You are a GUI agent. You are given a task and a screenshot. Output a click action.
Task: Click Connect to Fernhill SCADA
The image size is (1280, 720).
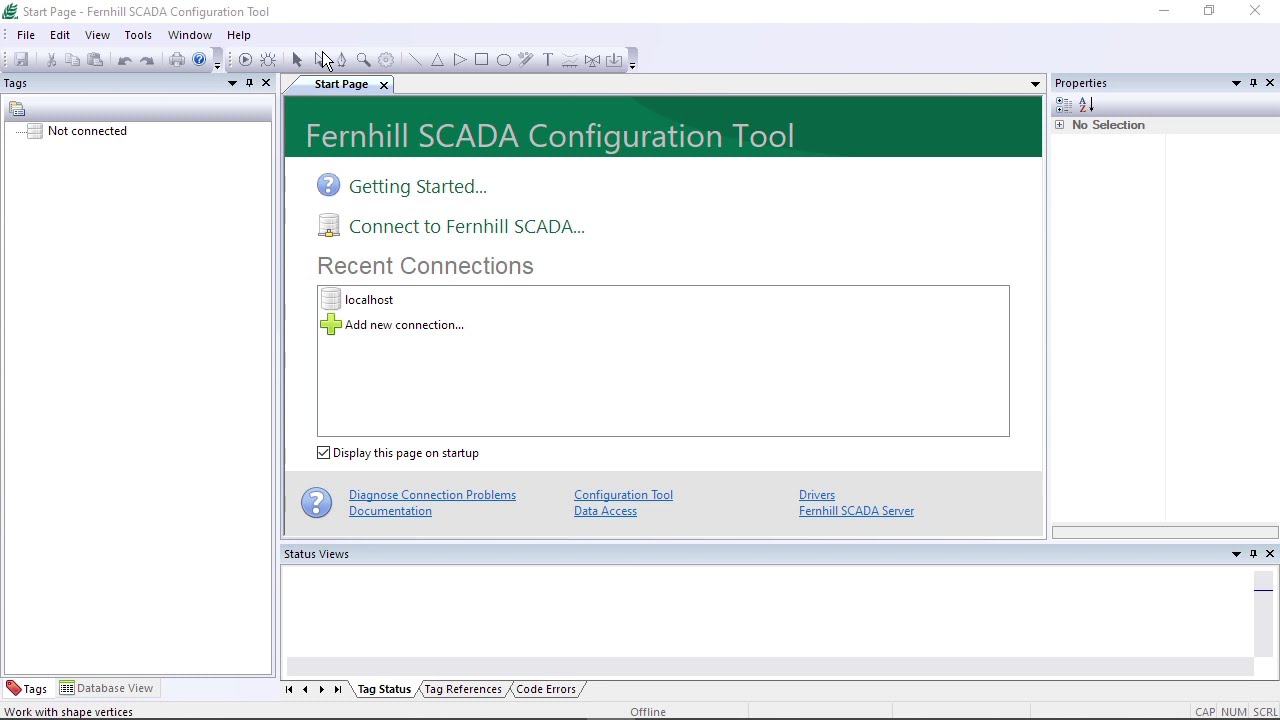coord(466,226)
